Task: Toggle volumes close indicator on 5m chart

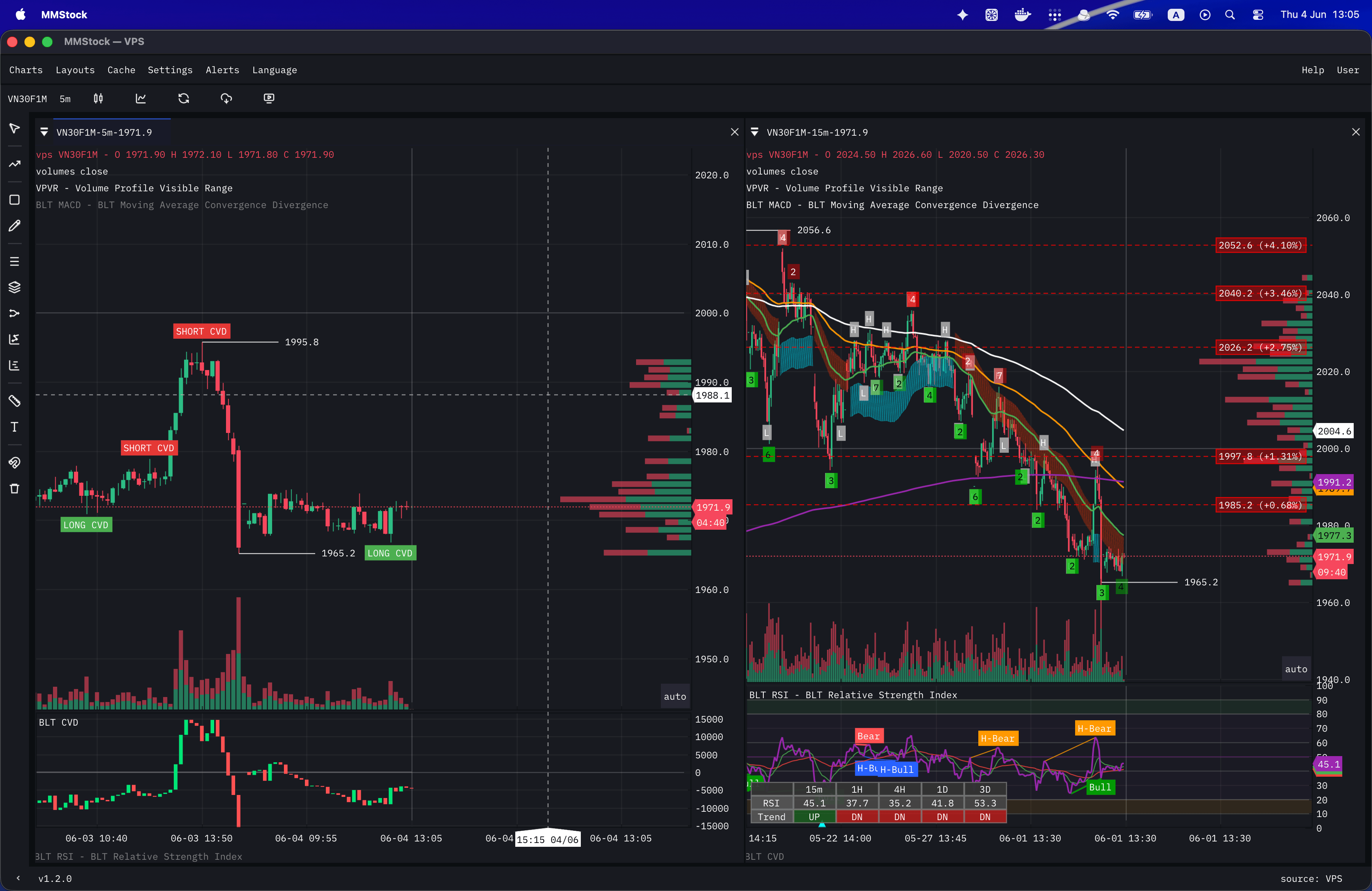Action: [x=72, y=172]
